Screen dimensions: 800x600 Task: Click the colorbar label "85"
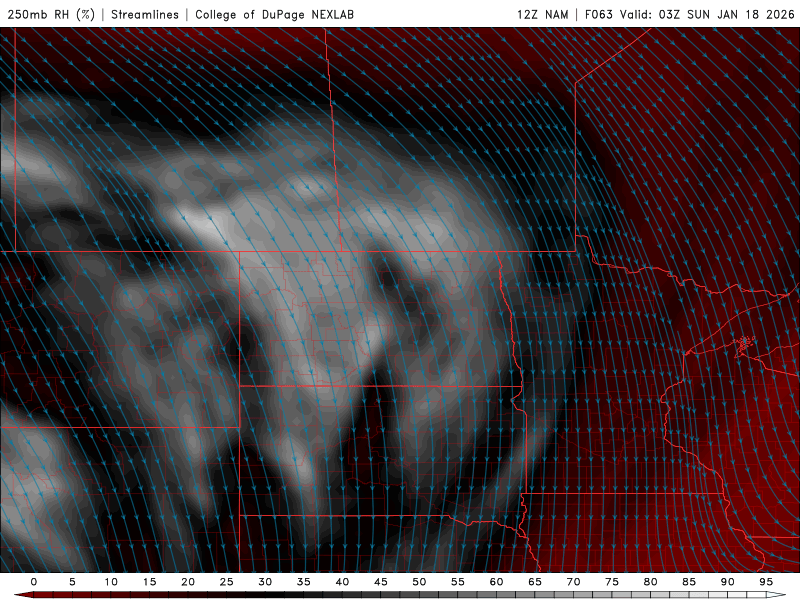[x=689, y=582]
